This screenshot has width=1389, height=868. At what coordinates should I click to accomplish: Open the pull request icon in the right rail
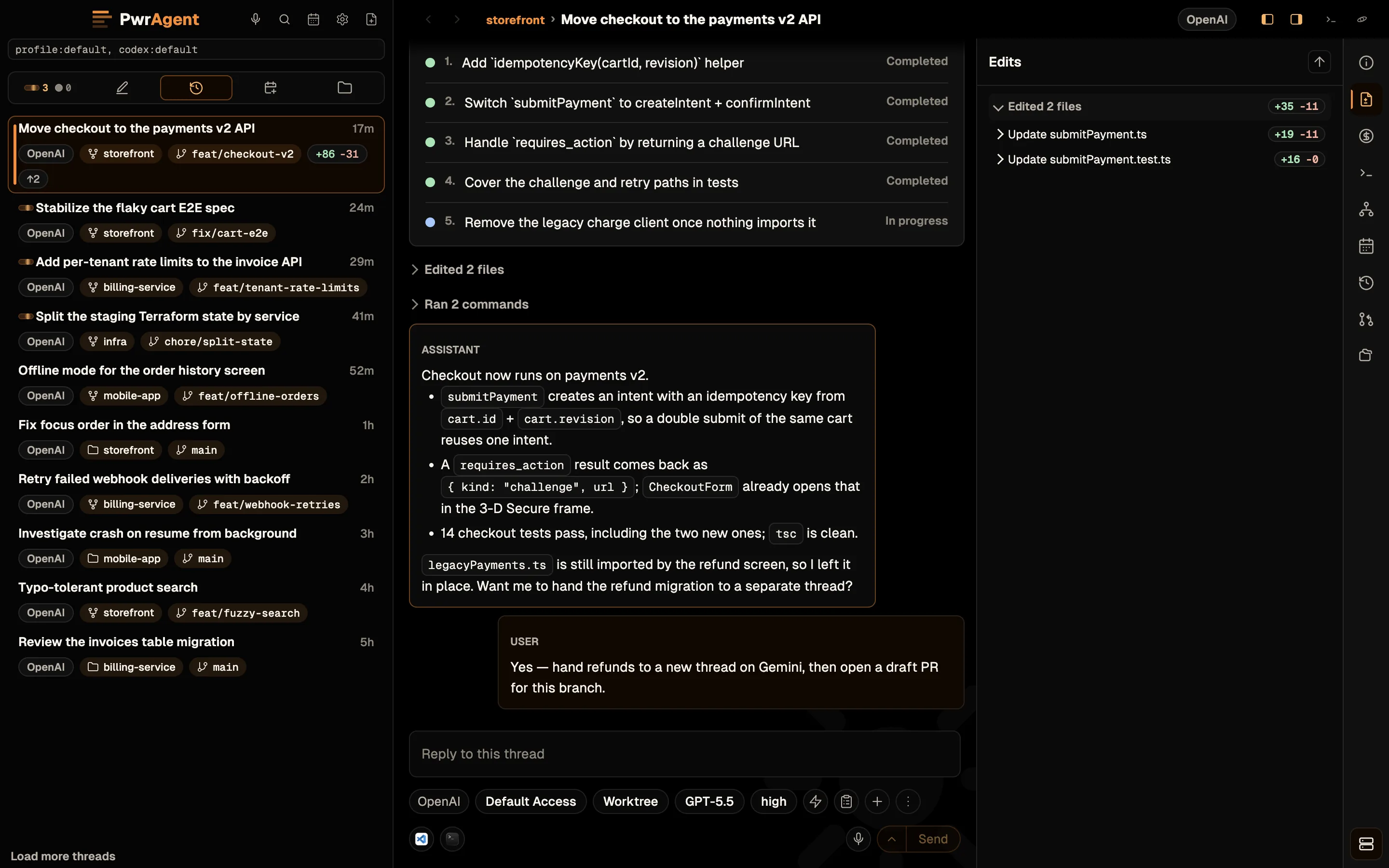(1366, 319)
